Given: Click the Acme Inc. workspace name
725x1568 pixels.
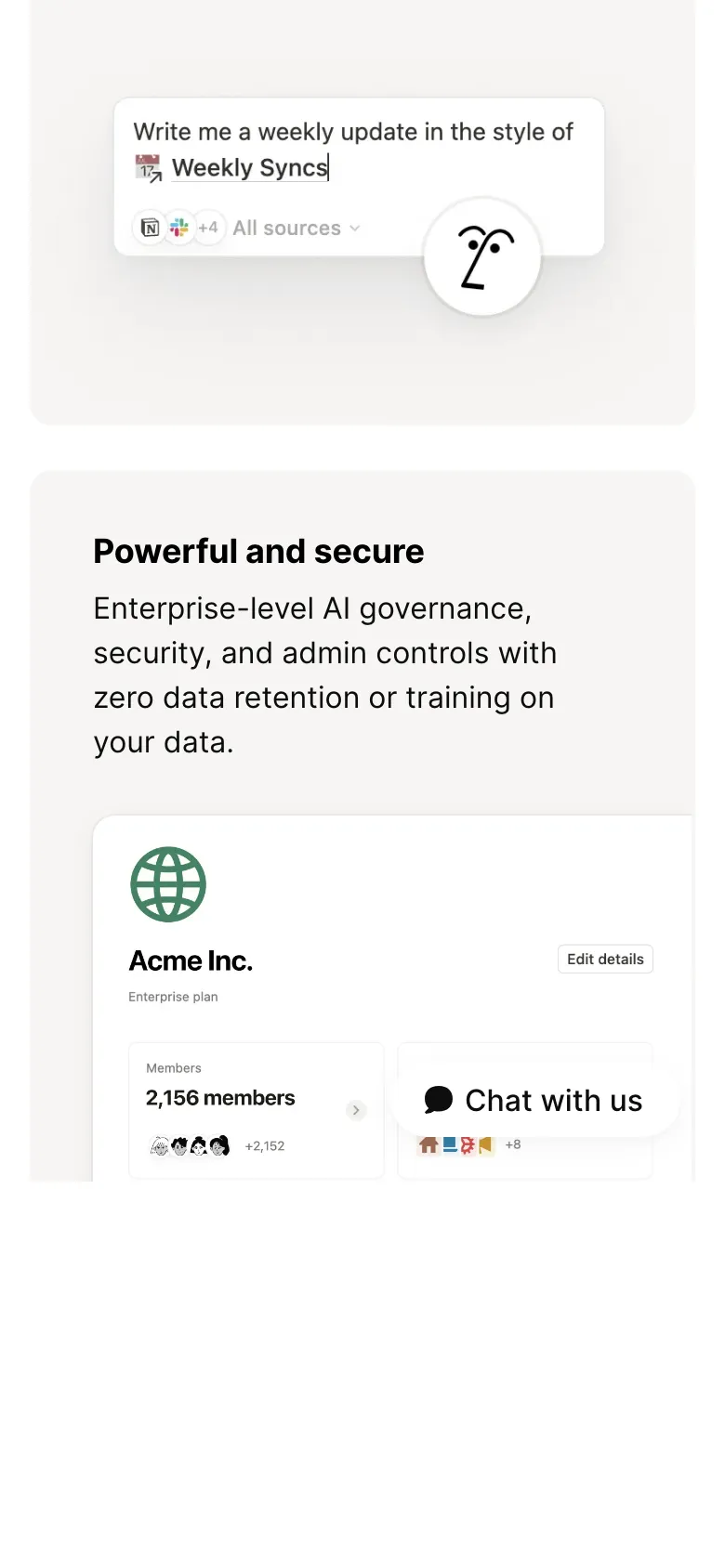Looking at the screenshot, I should coord(191,960).
